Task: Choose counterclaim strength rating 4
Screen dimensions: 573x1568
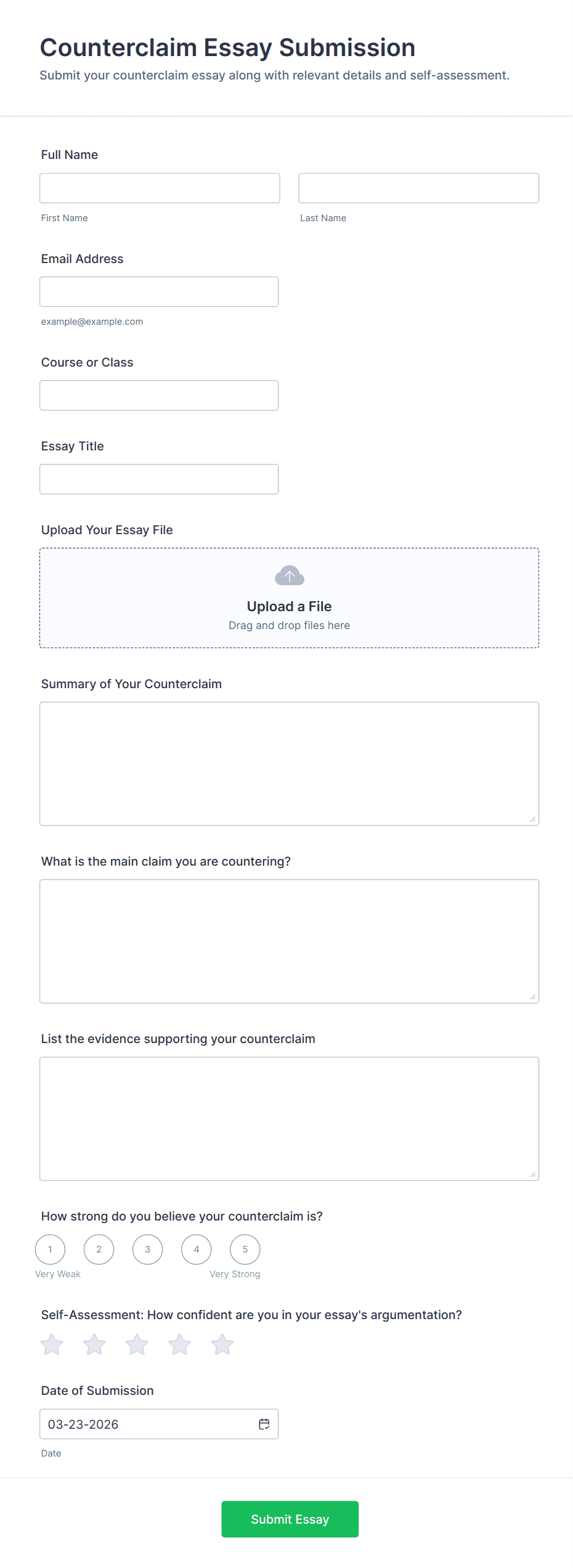Action: [x=197, y=1249]
